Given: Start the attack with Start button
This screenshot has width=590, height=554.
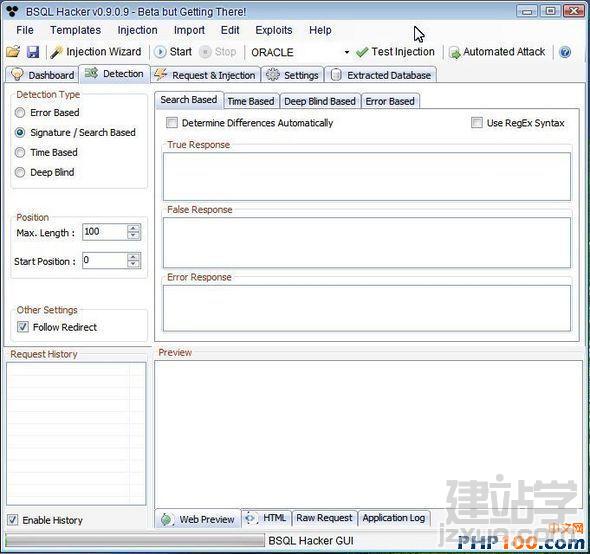Looking at the screenshot, I should tap(173, 52).
